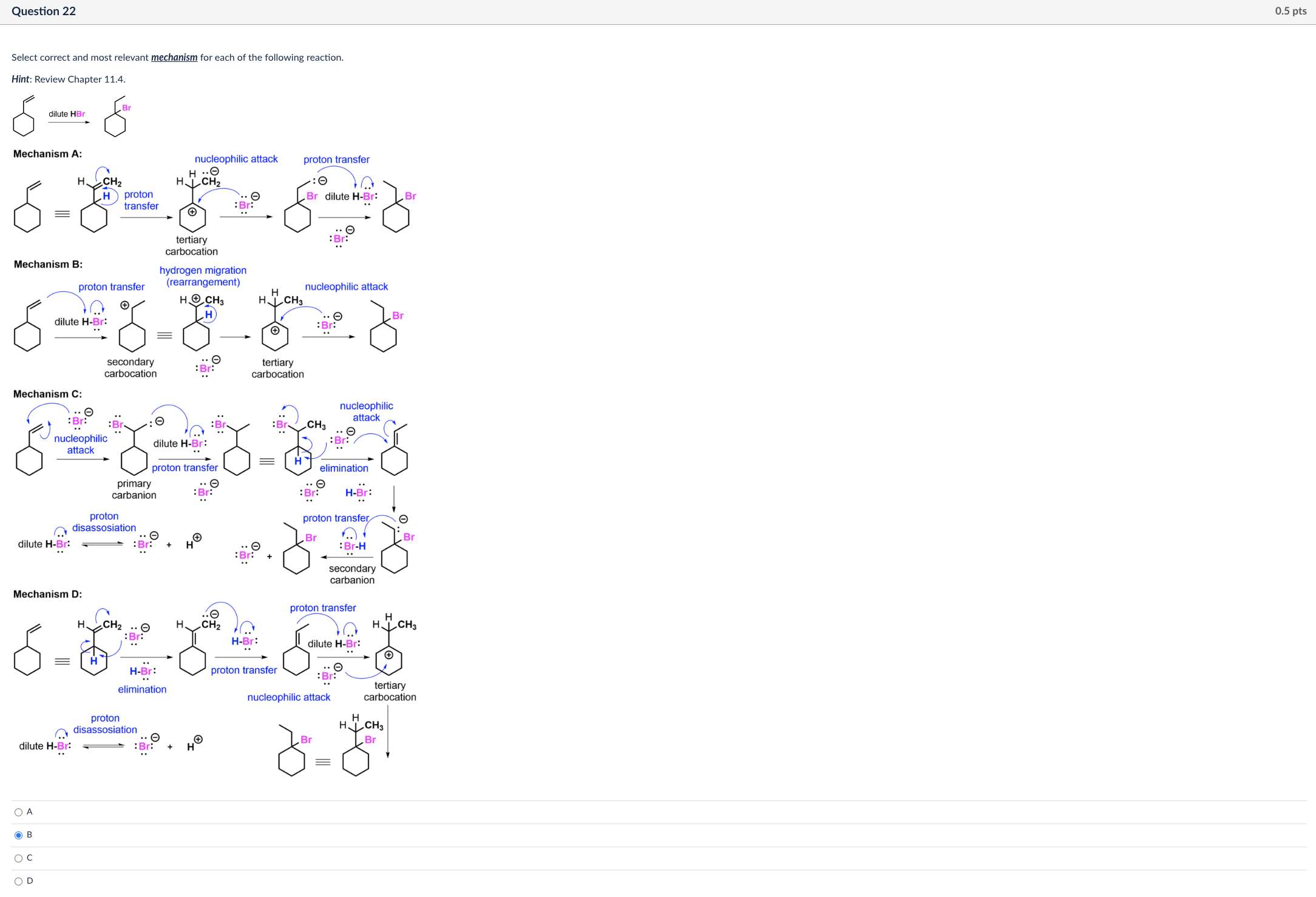Select radio button for answer C
The width and height of the screenshot is (1316, 897).
[19, 858]
